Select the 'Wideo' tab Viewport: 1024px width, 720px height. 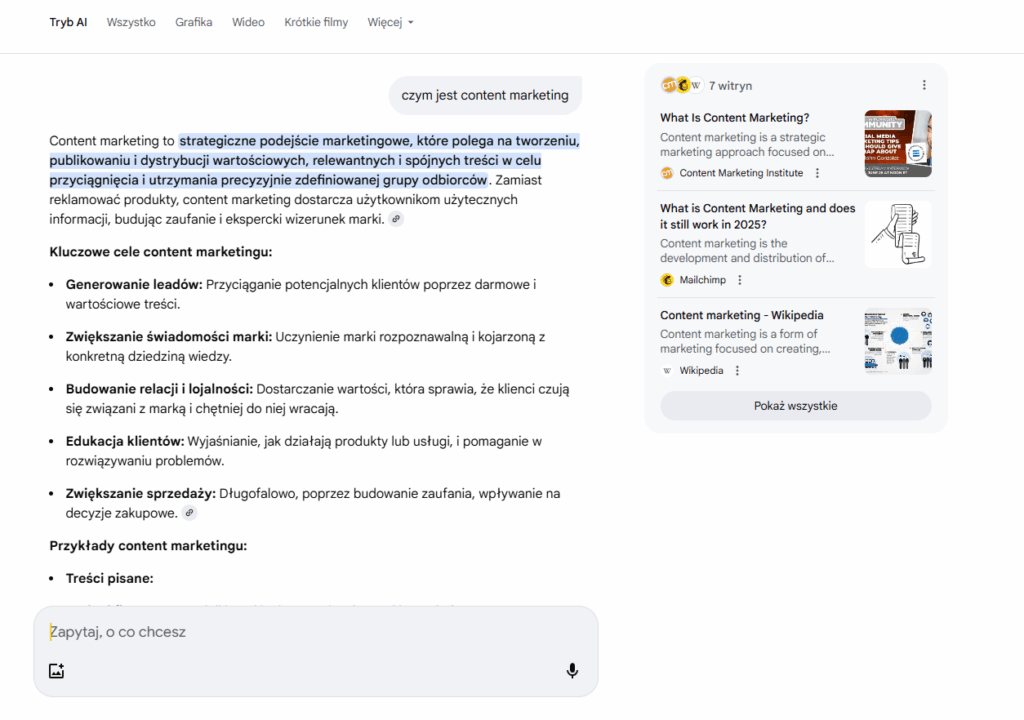[248, 22]
